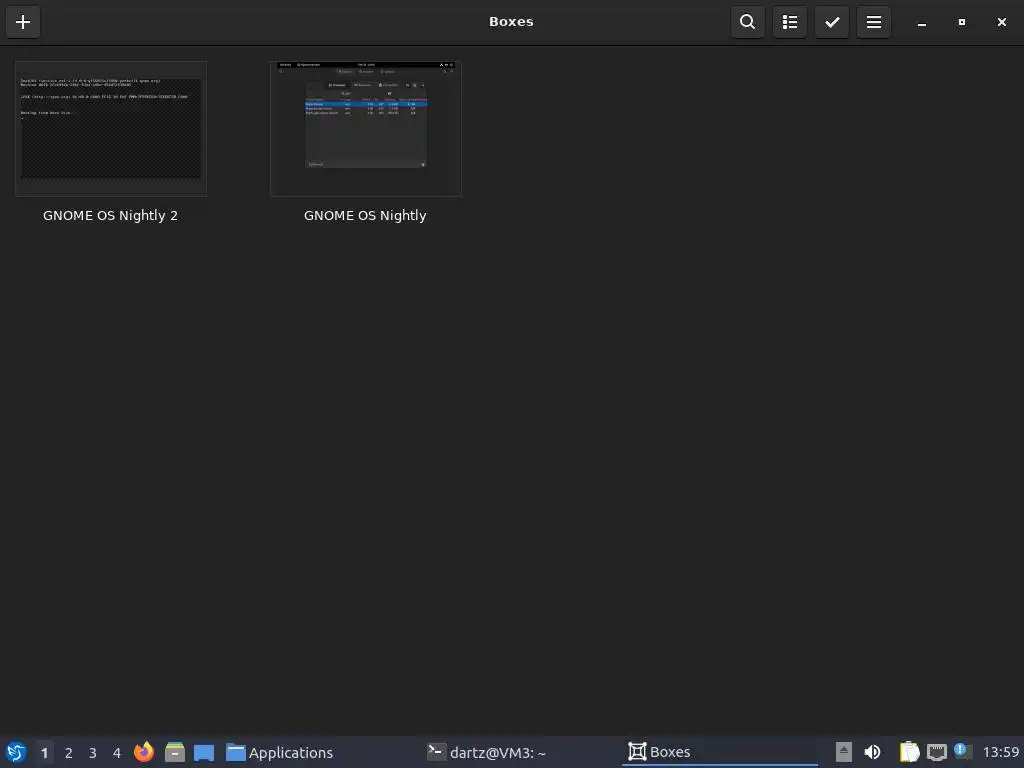The image size is (1024, 768).
Task: Switch to list view in Boxes
Action: (x=790, y=22)
